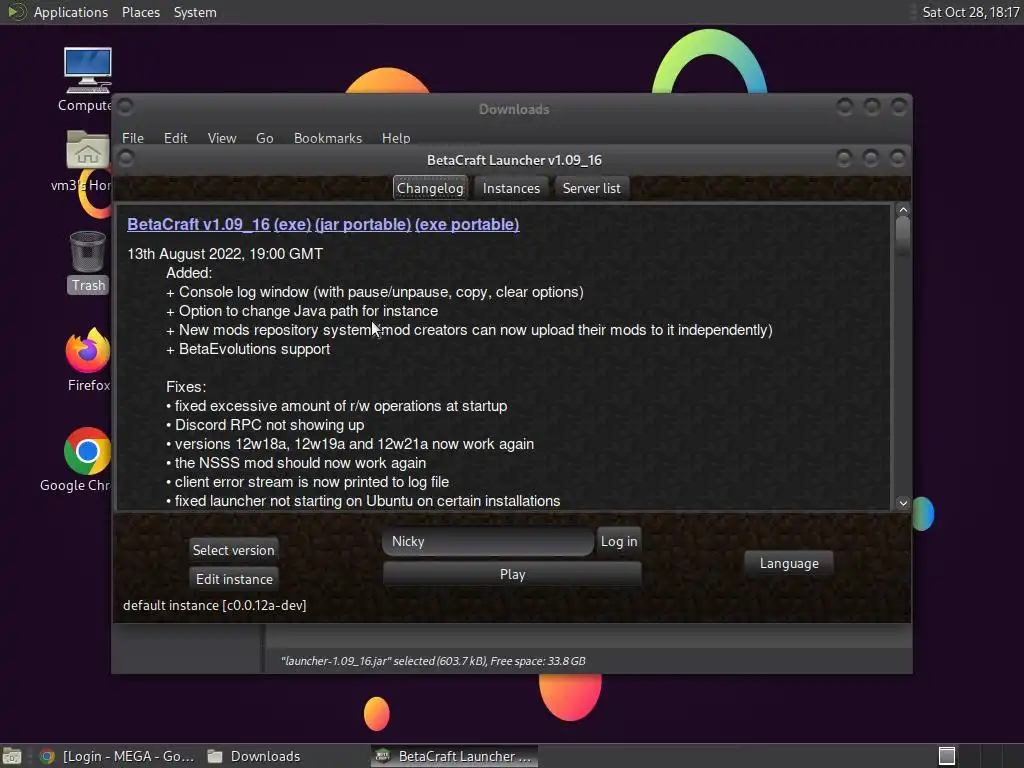Image resolution: width=1024 pixels, height=768 pixels.
Task: Click the '13th August 2022, 19:00 GMT' line
Action: click(225, 254)
